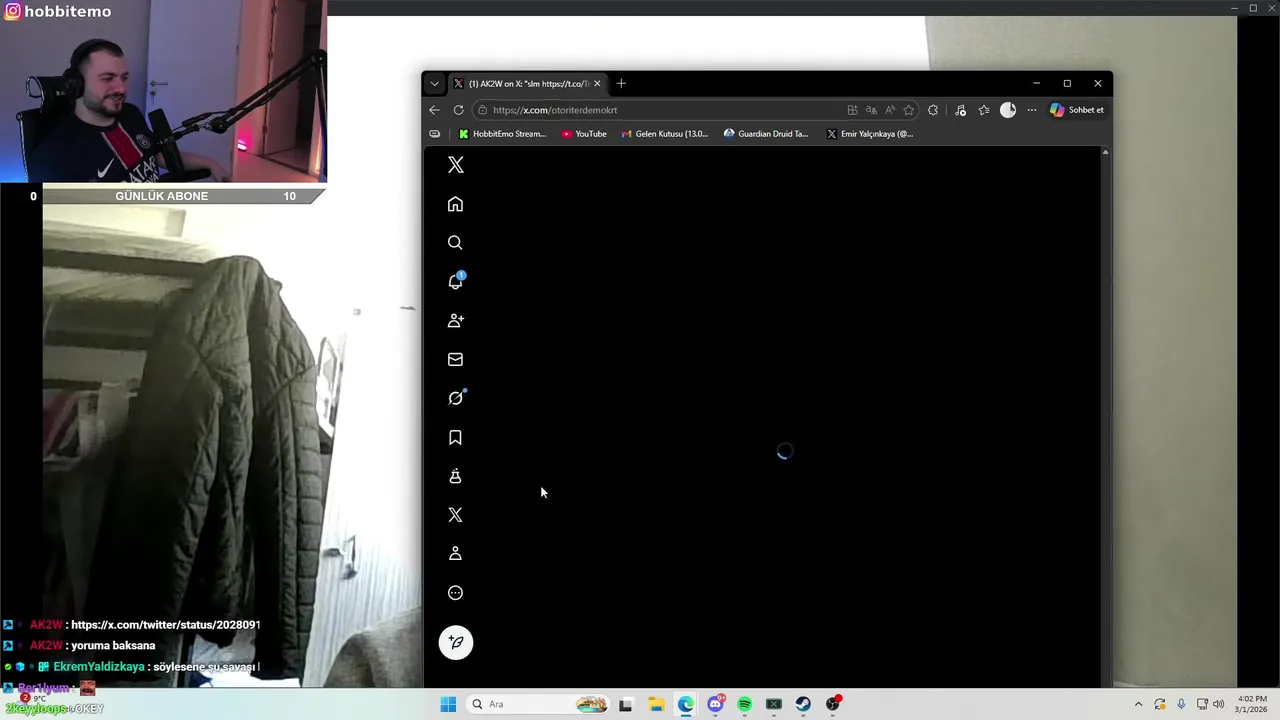Open the Gelen Kutusu Gmail bookmark

664,134
